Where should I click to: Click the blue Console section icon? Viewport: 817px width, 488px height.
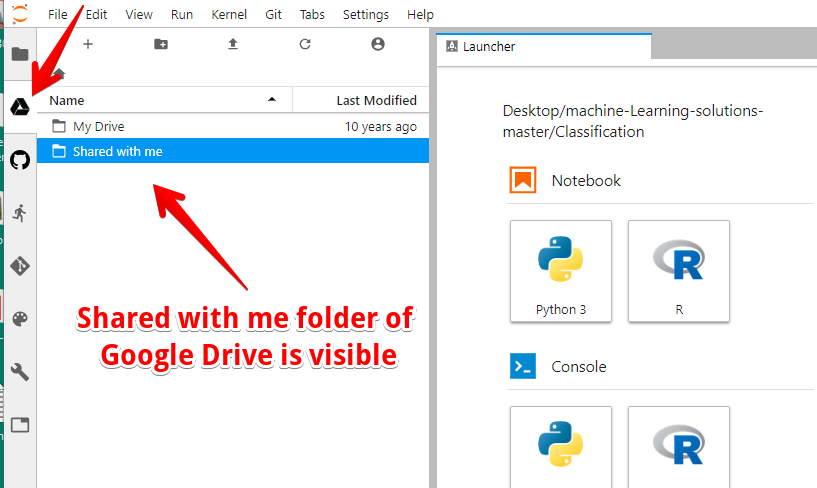tap(523, 366)
